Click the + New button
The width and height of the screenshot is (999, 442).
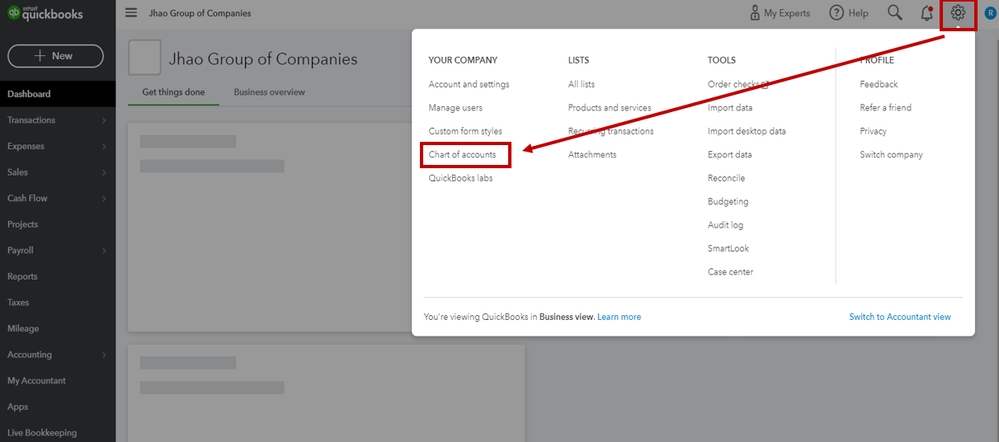[x=55, y=56]
